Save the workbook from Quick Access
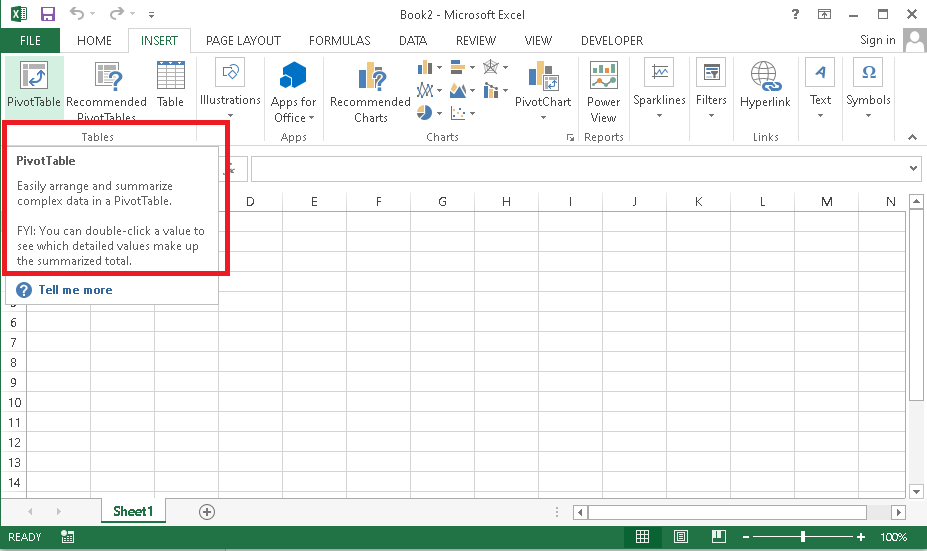 (x=47, y=14)
